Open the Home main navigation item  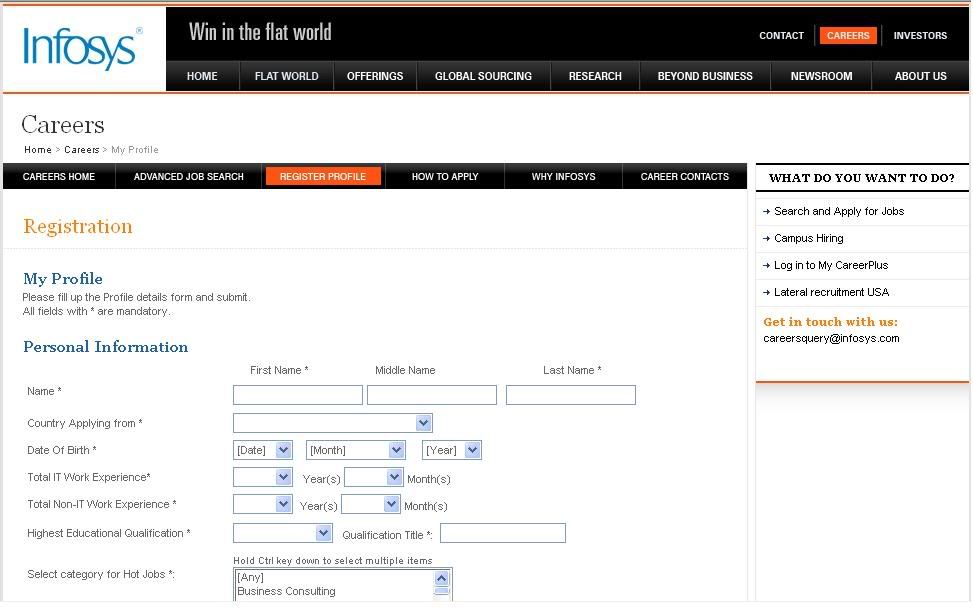[x=202, y=76]
